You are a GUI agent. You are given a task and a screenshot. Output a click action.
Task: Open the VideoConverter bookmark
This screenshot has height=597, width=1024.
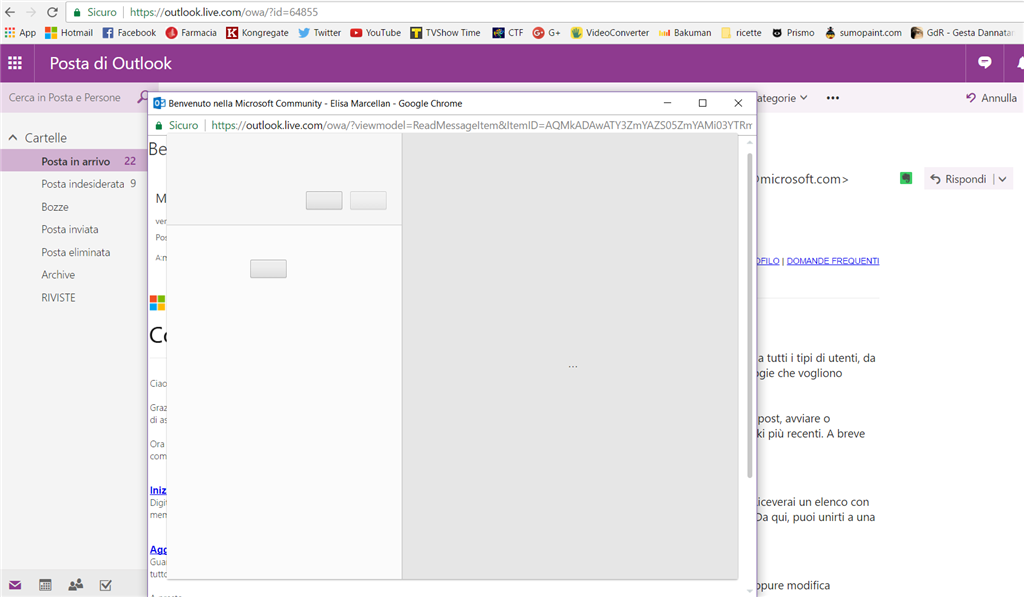pos(610,33)
